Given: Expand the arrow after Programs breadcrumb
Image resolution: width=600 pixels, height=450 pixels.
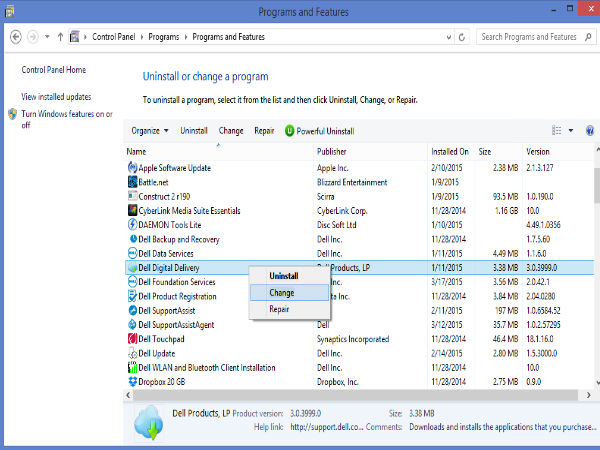Looking at the screenshot, I should pyautogui.click(x=186, y=37).
